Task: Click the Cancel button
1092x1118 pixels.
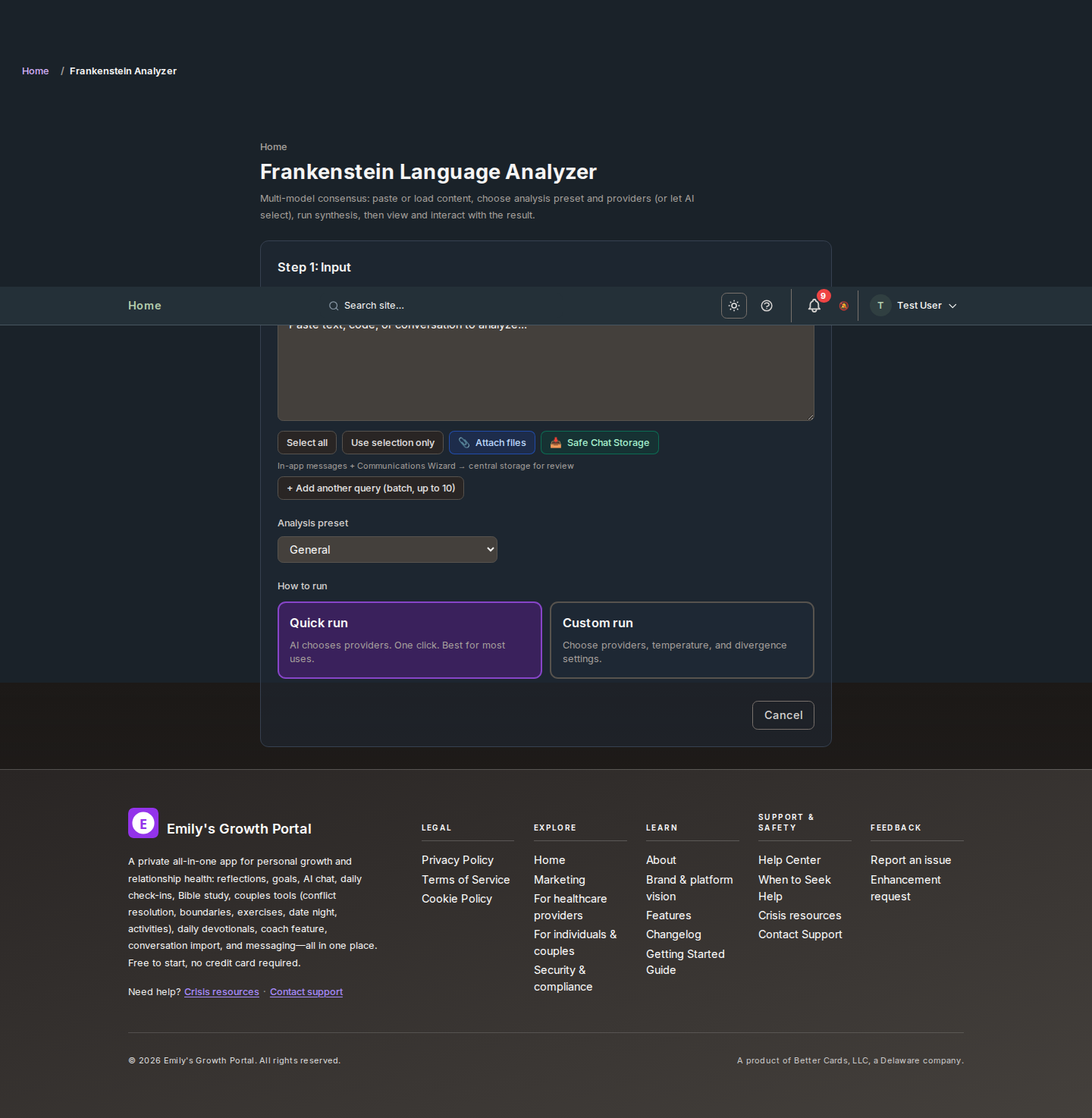Action: [x=783, y=714]
